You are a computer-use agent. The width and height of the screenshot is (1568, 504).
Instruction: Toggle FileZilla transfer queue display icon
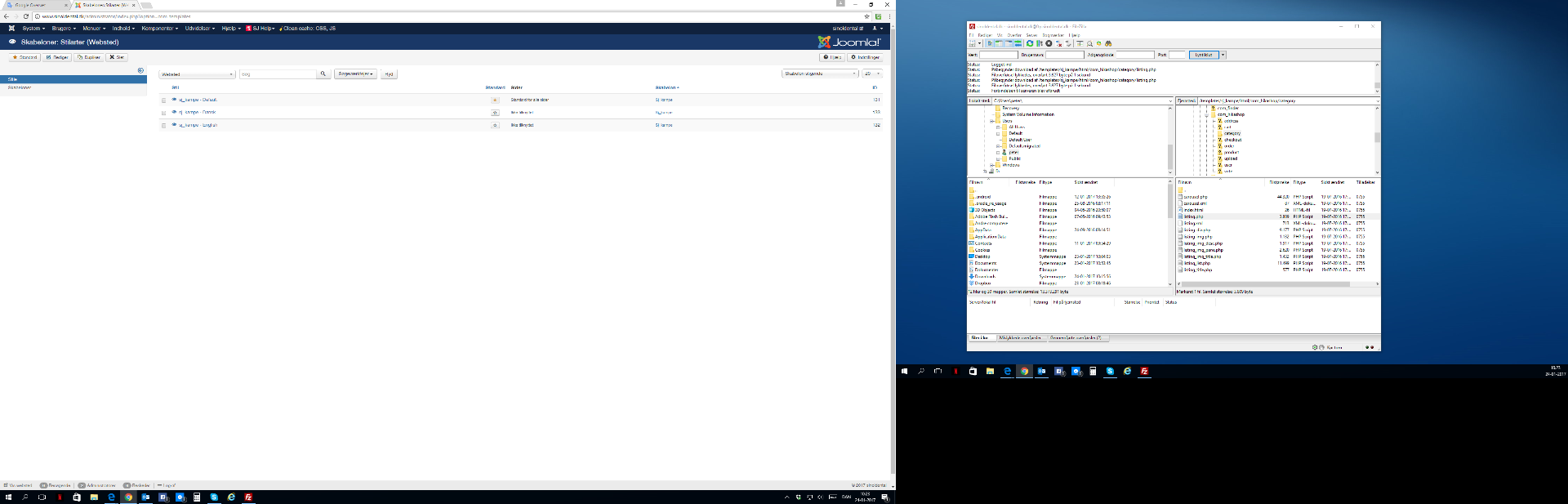(1018, 43)
